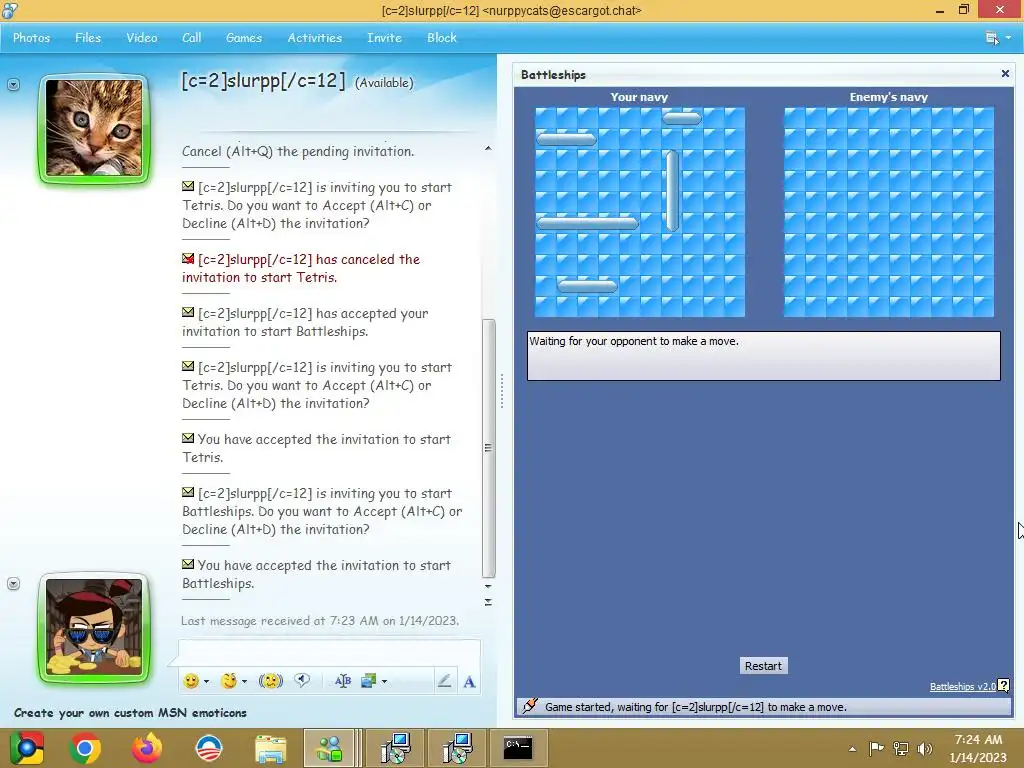Open the taskbar clock showing 7:24 AM
The image size is (1024, 768).
click(x=978, y=748)
